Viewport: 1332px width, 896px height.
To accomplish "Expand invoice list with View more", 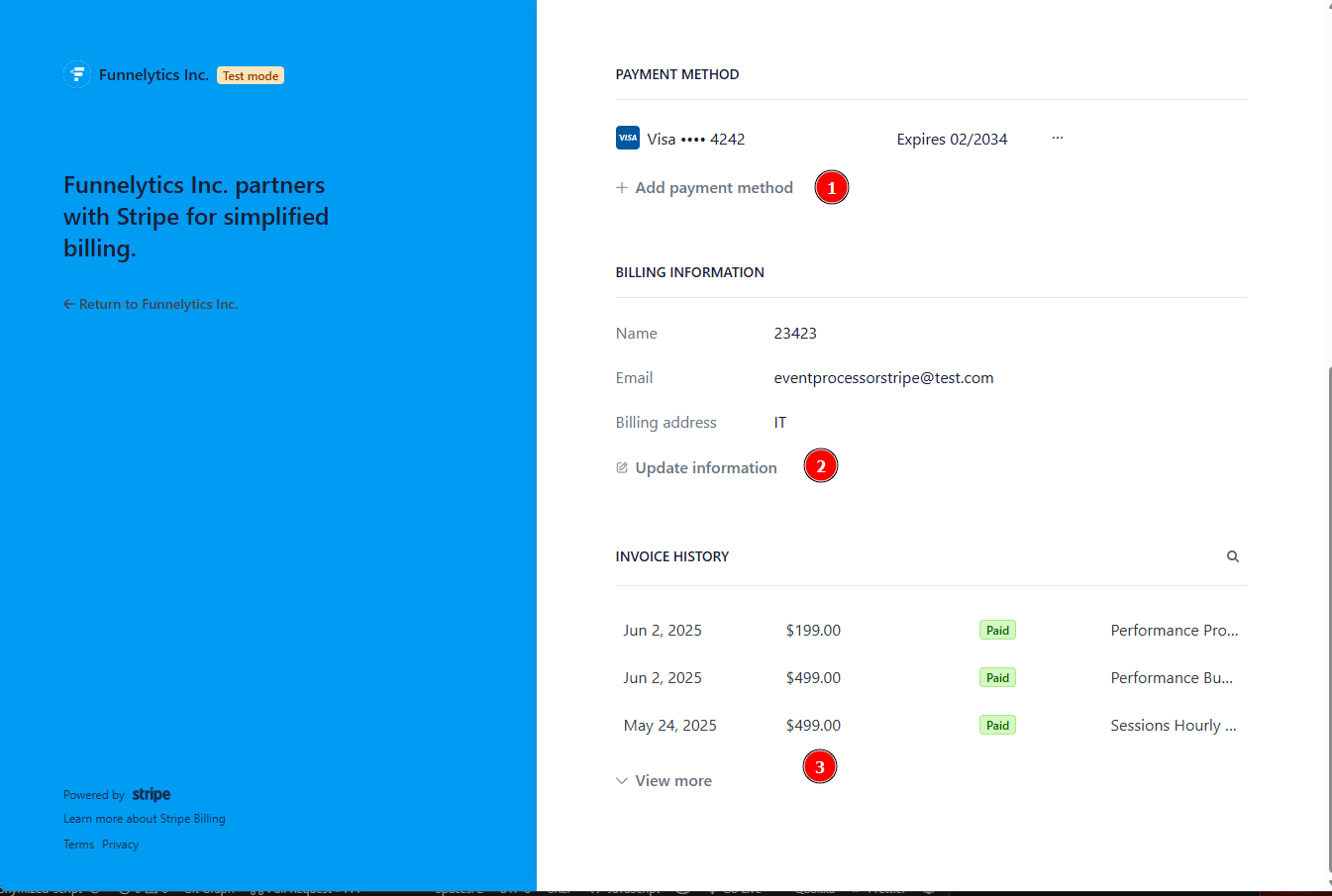I will coord(664,781).
